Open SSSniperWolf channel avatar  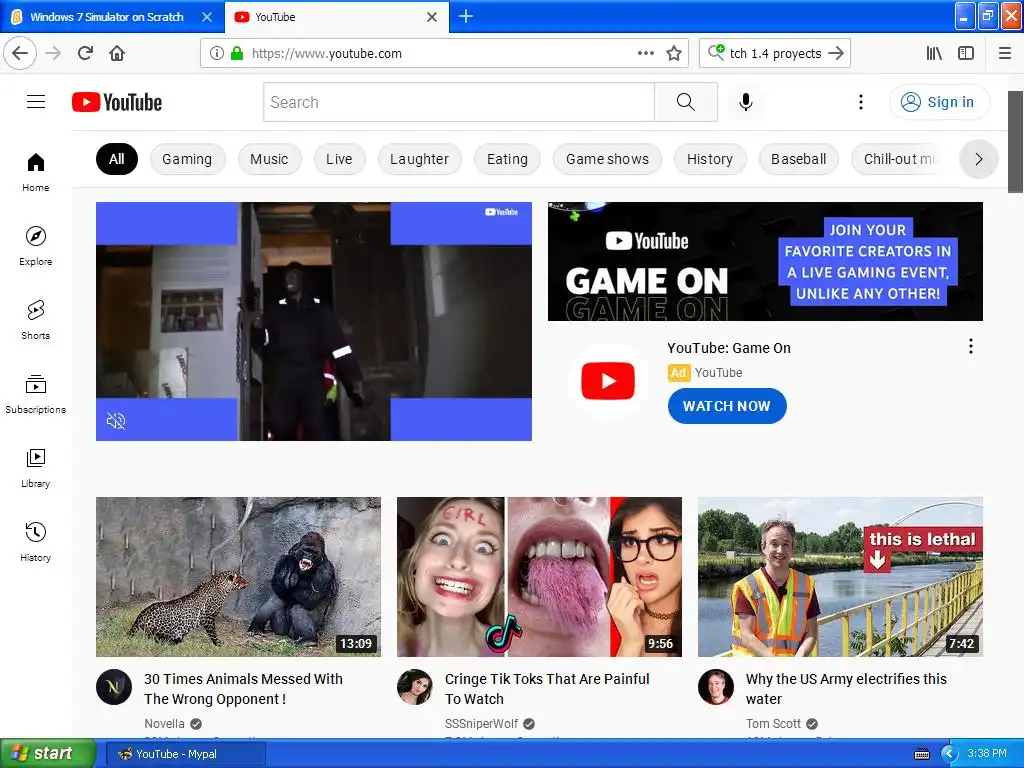[x=415, y=687]
